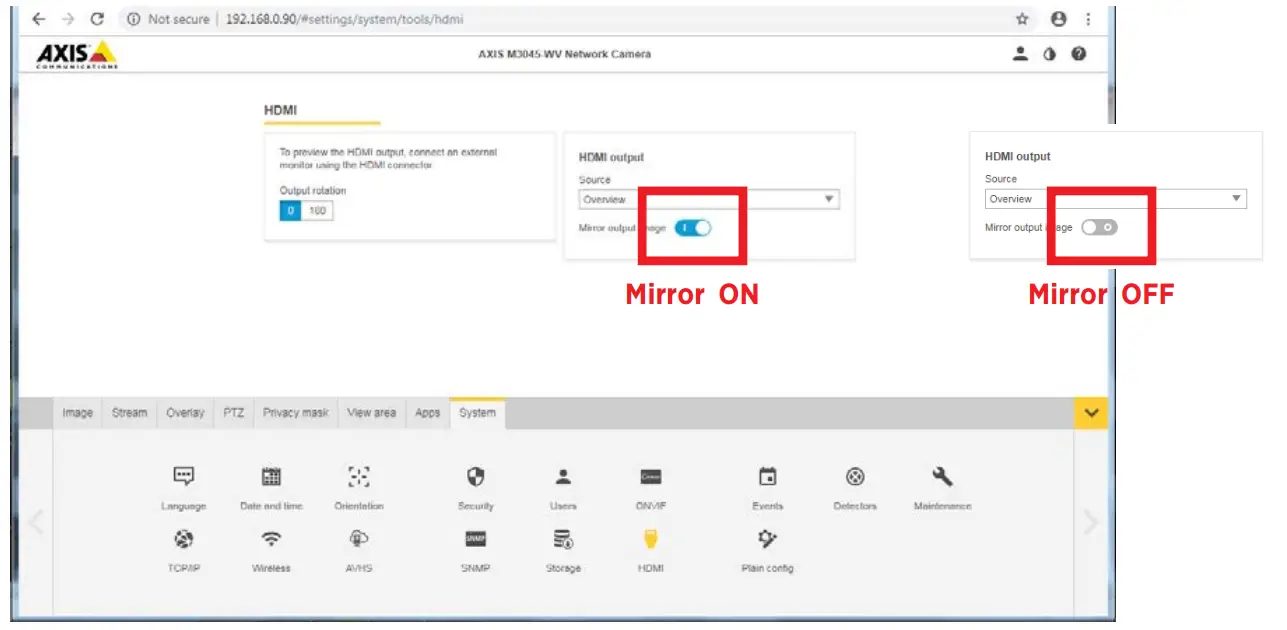Toggle the contrast theme icon in header
The height and width of the screenshot is (630, 1287).
click(x=1049, y=54)
